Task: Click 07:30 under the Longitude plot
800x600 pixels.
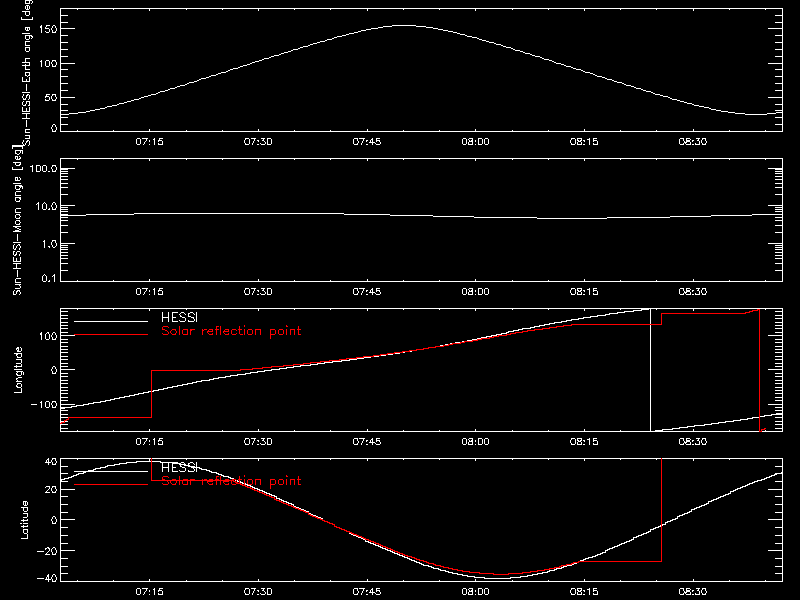Action: (258, 442)
